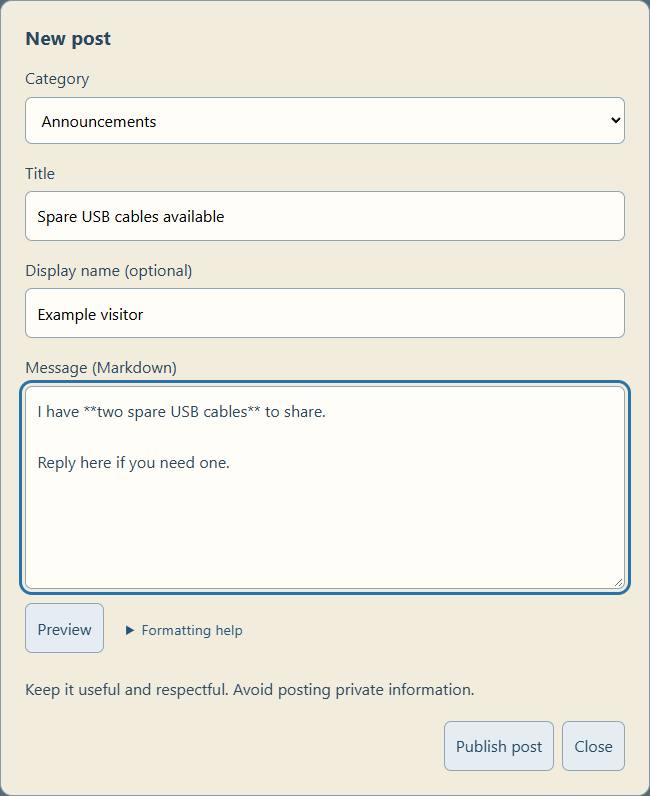Click the "Category" label
The image size is (650, 796).
tap(57, 79)
